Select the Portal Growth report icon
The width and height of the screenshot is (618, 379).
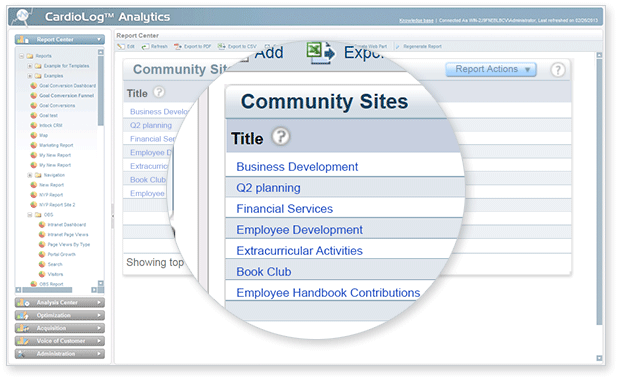click(42, 254)
